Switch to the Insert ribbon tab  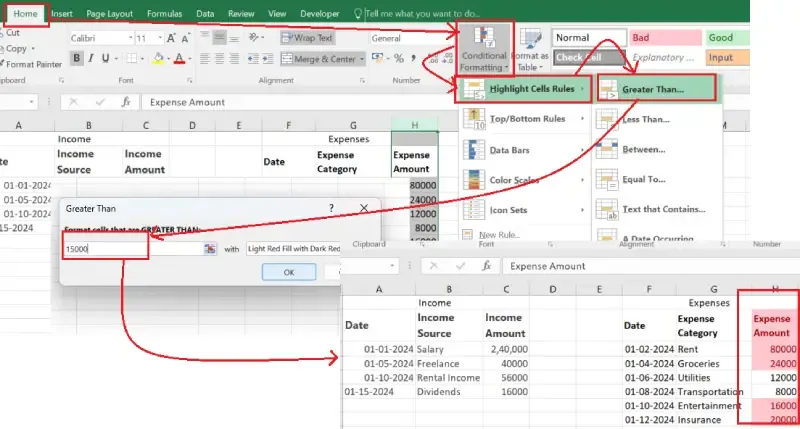62,14
